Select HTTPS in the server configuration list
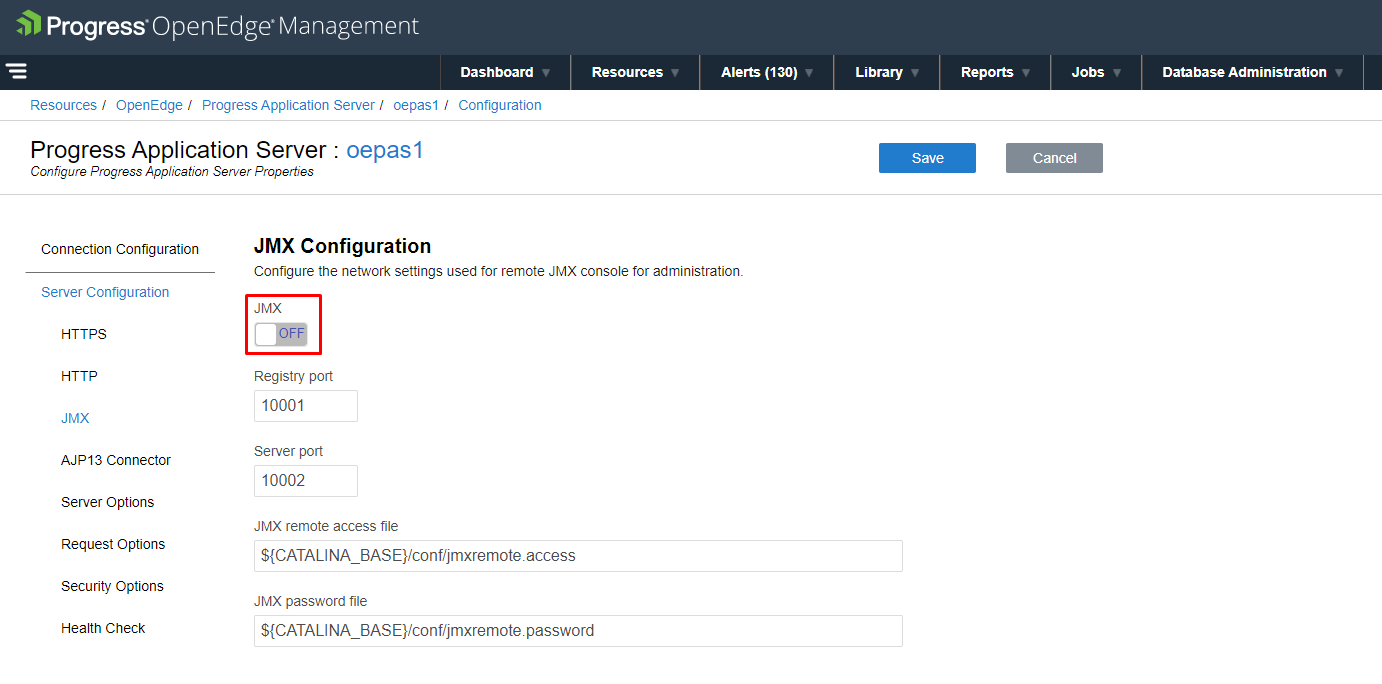The height and width of the screenshot is (684, 1382). coord(83,334)
